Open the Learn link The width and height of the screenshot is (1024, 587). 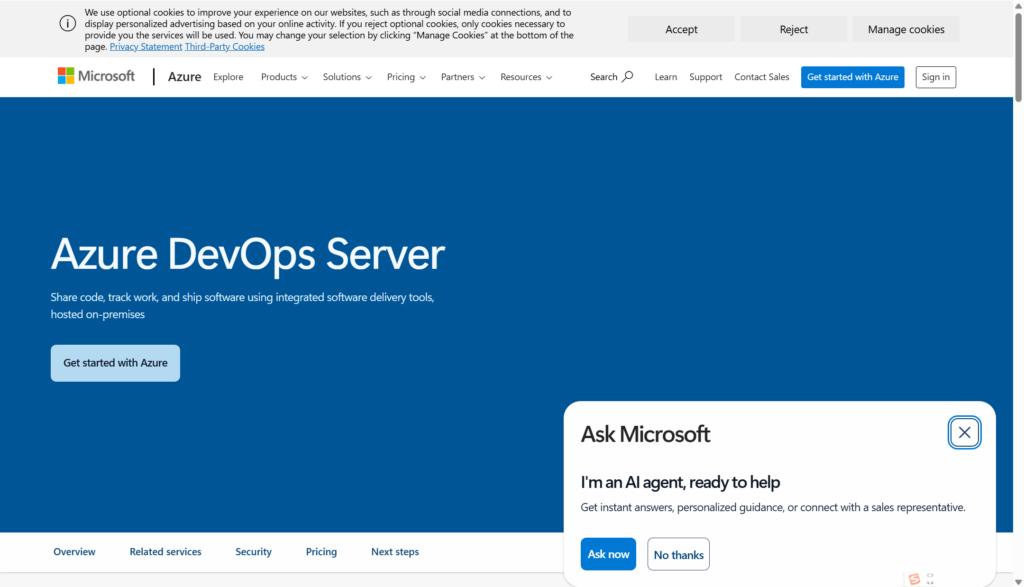665,77
